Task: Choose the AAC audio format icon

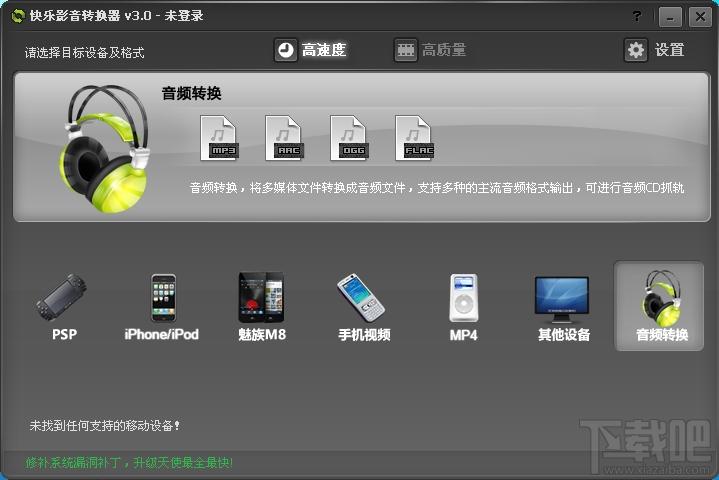Action: click(x=284, y=138)
